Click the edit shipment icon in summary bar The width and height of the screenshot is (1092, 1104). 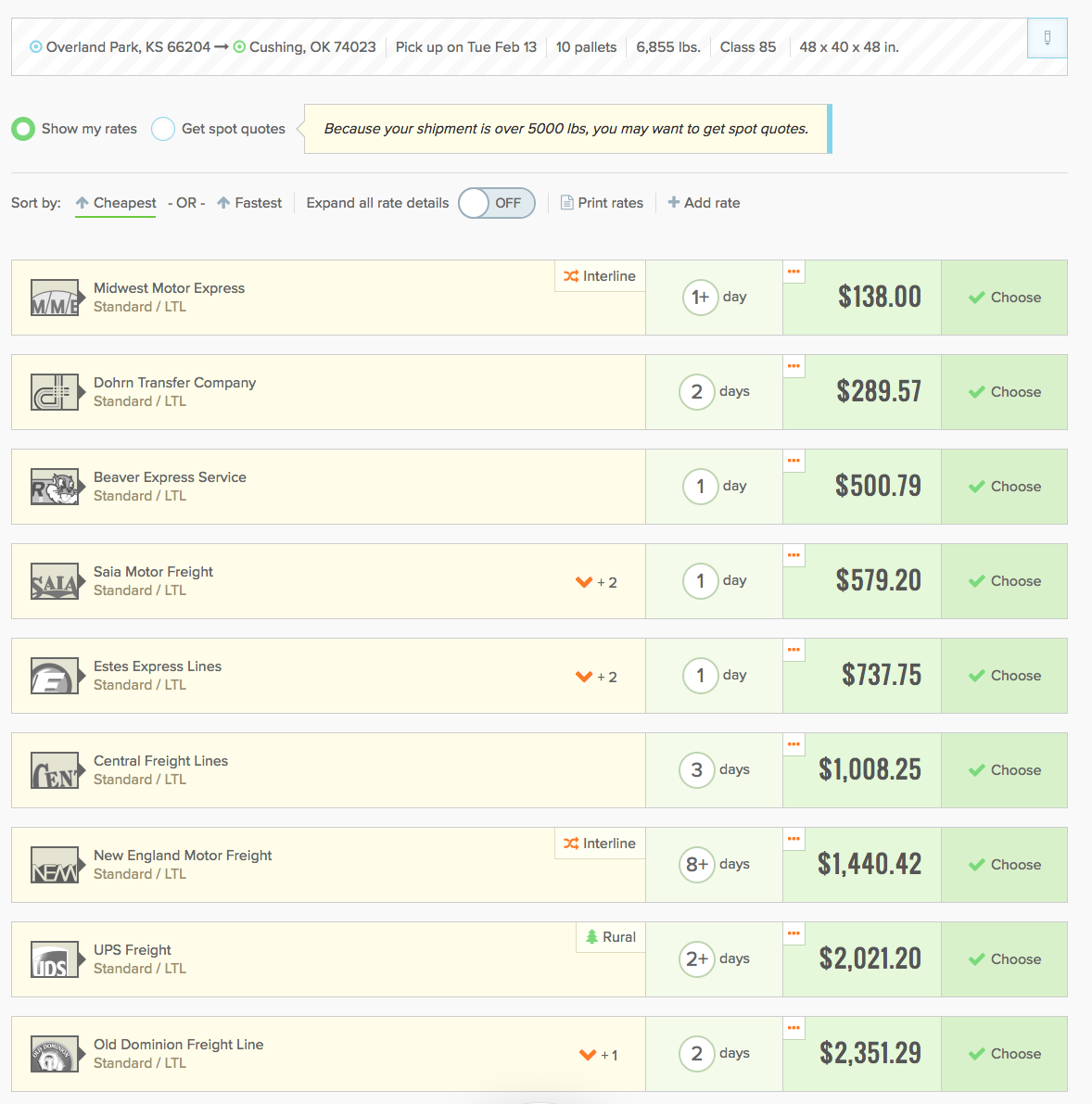click(x=1047, y=38)
